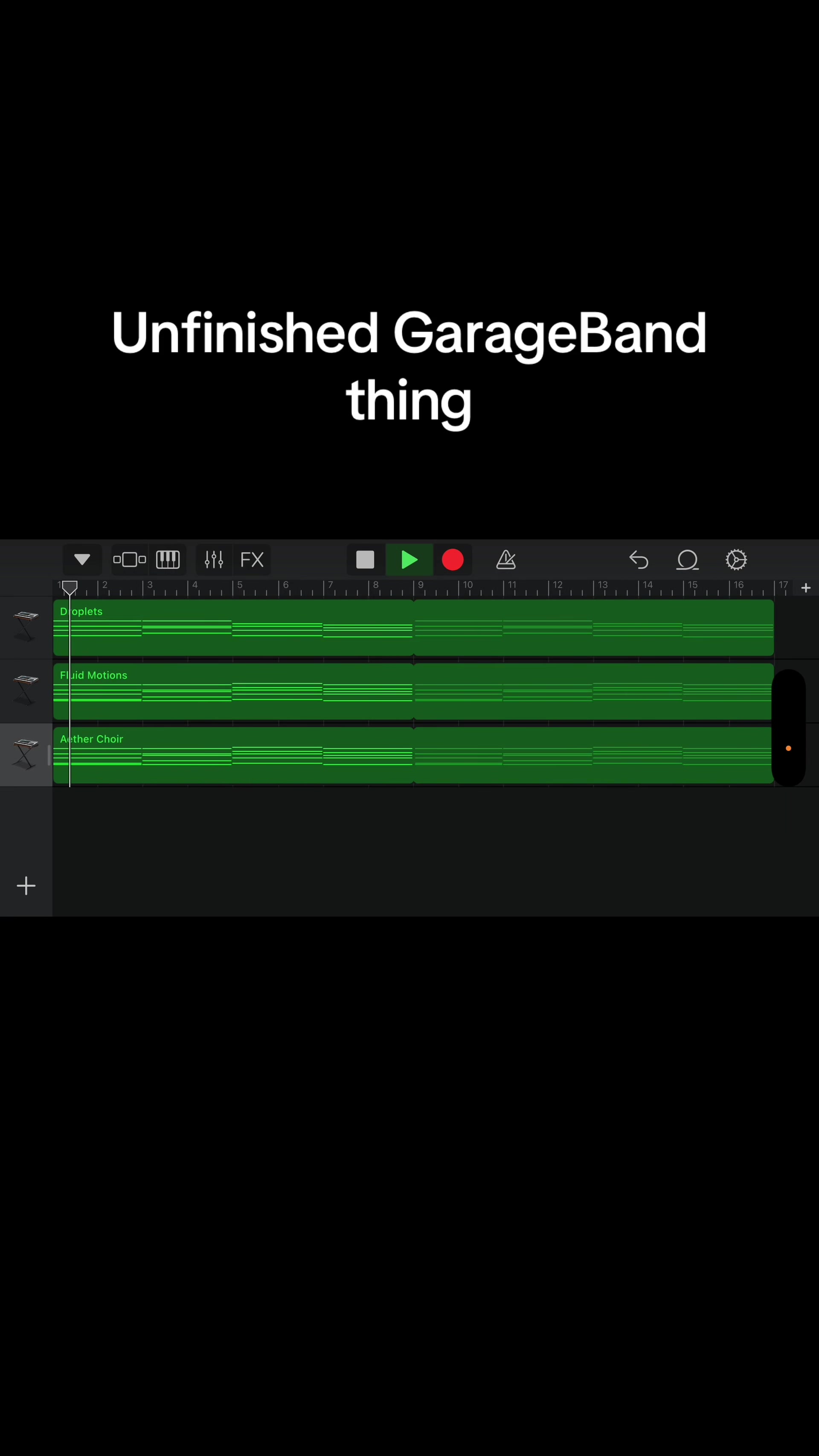Click bar 11 on the ruler

512,585
